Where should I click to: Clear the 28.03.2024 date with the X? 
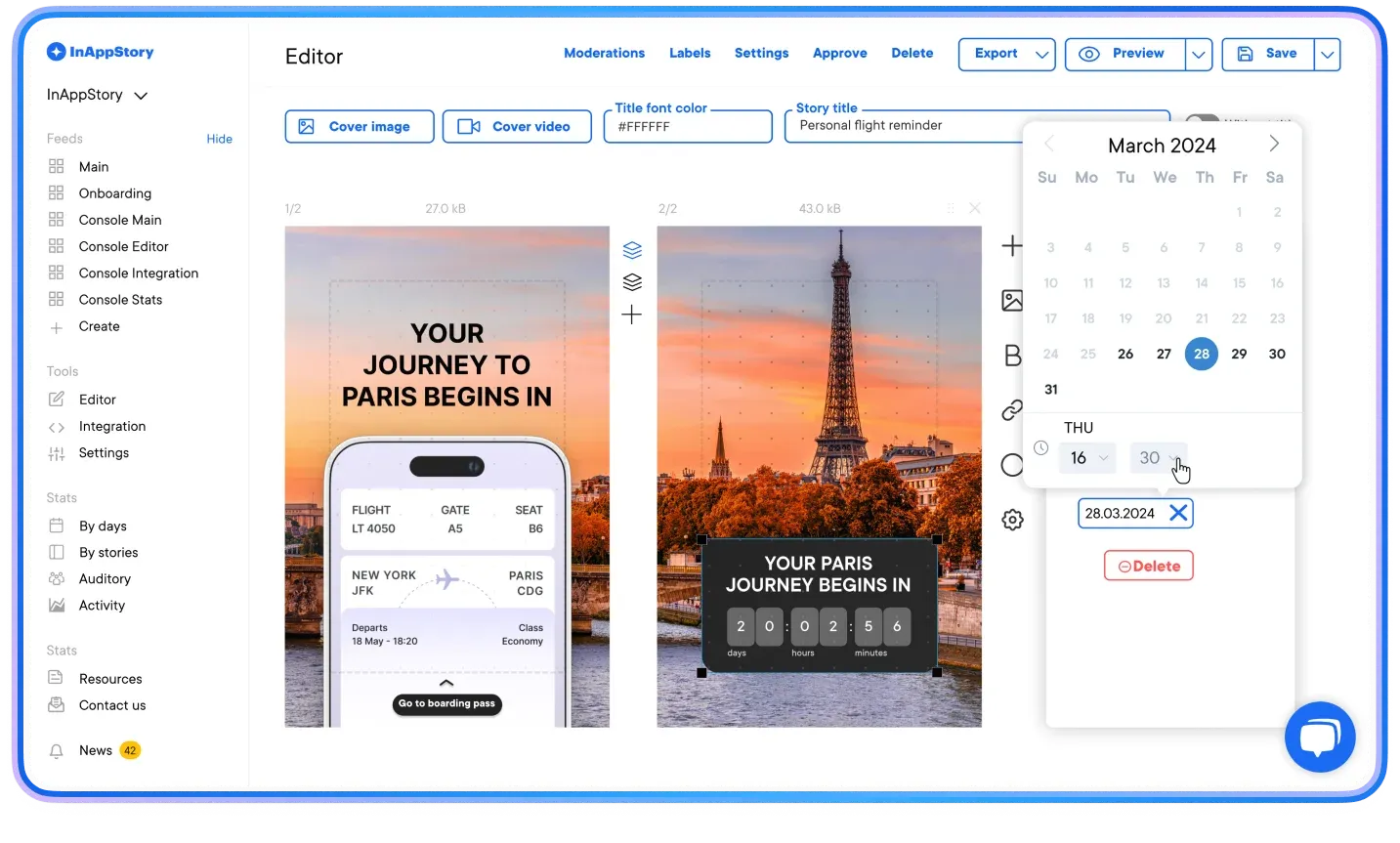(x=1178, y=513)
